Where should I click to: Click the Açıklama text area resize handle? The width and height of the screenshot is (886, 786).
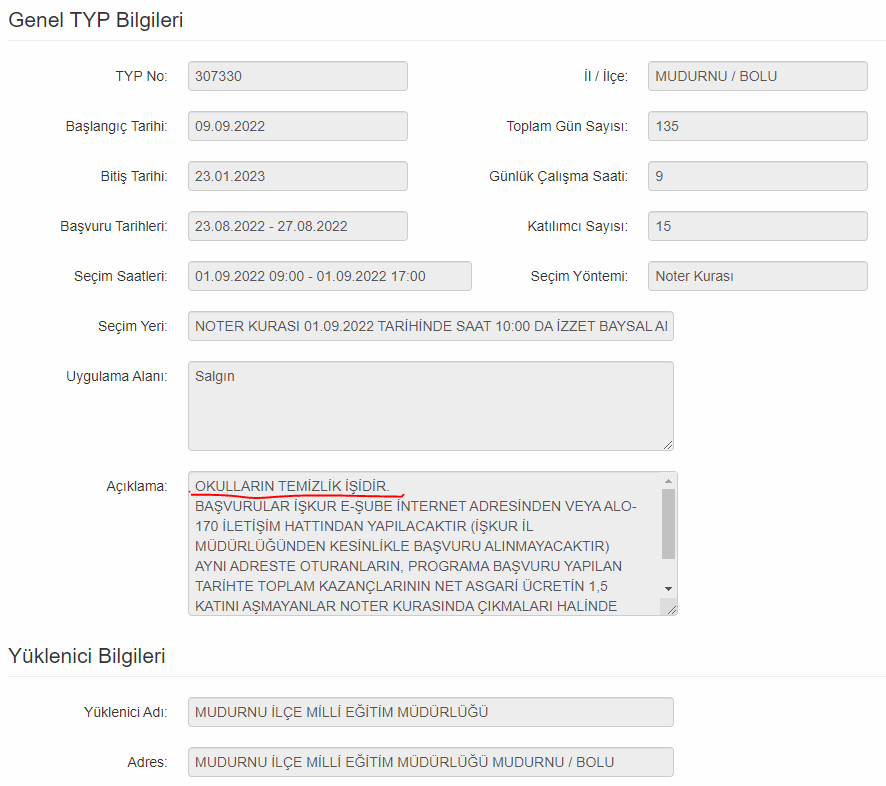tap(671, 608)
